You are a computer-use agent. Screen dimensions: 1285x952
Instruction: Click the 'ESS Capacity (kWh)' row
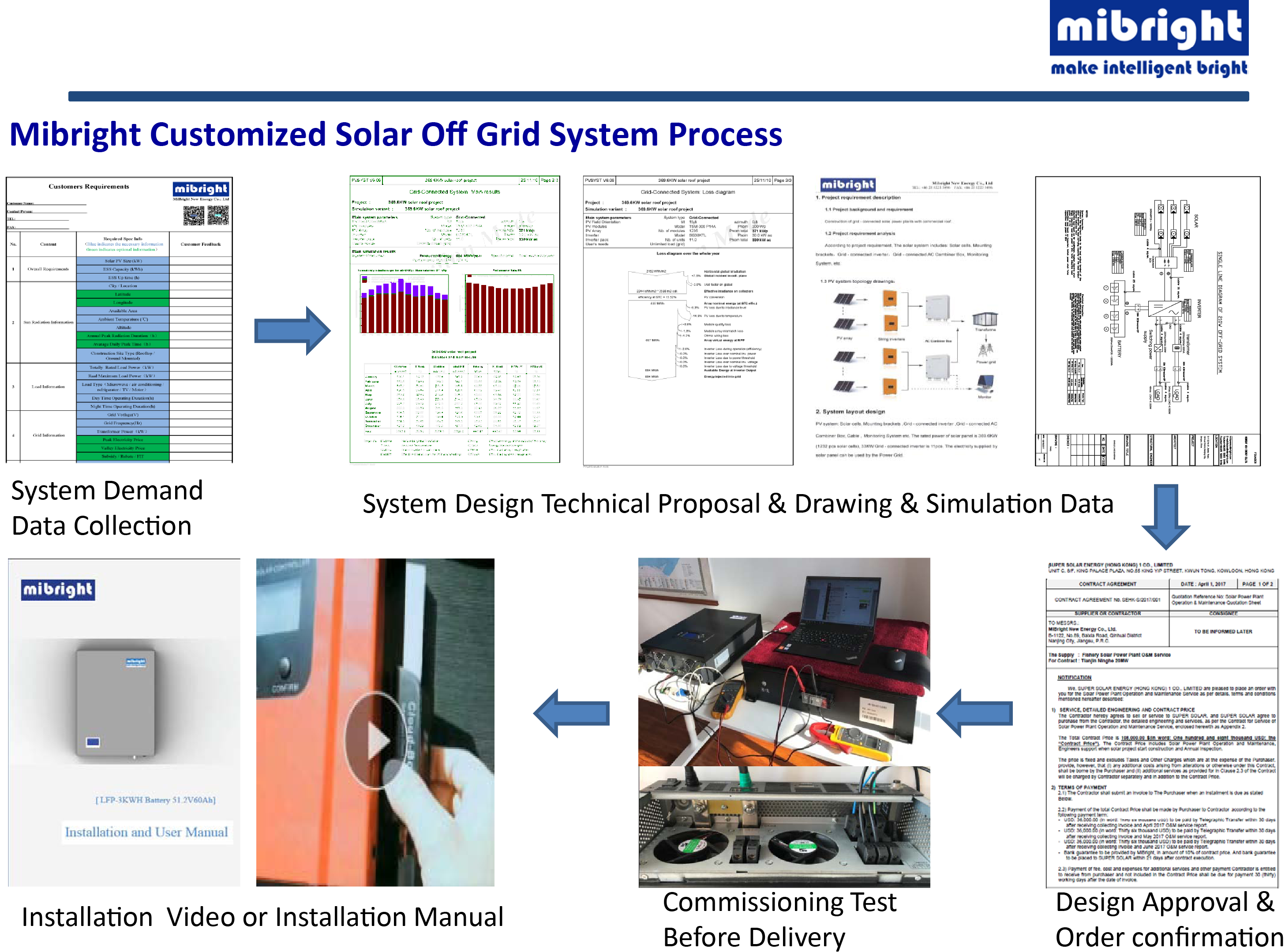[123, 269]
